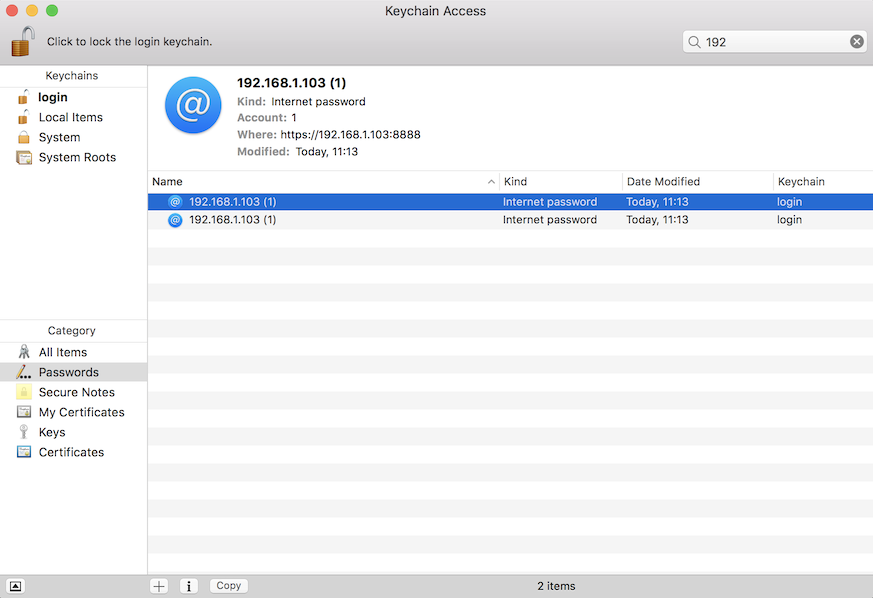The image size is (873, 598).
Task: Click Today, 11:13 in highlighted row
Action: click(657, 202)
